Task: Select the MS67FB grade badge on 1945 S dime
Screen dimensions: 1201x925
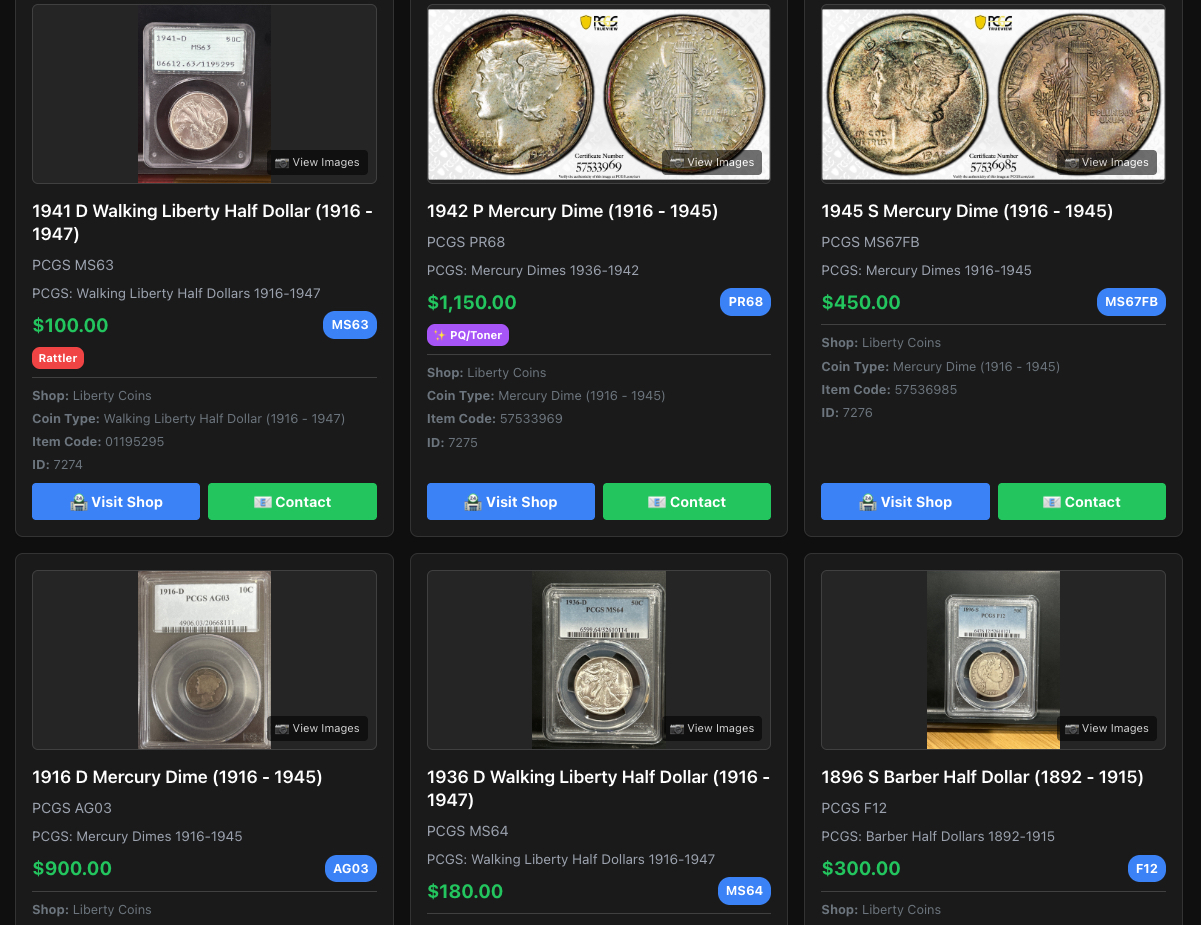Action: click(x=1131, y=299)
